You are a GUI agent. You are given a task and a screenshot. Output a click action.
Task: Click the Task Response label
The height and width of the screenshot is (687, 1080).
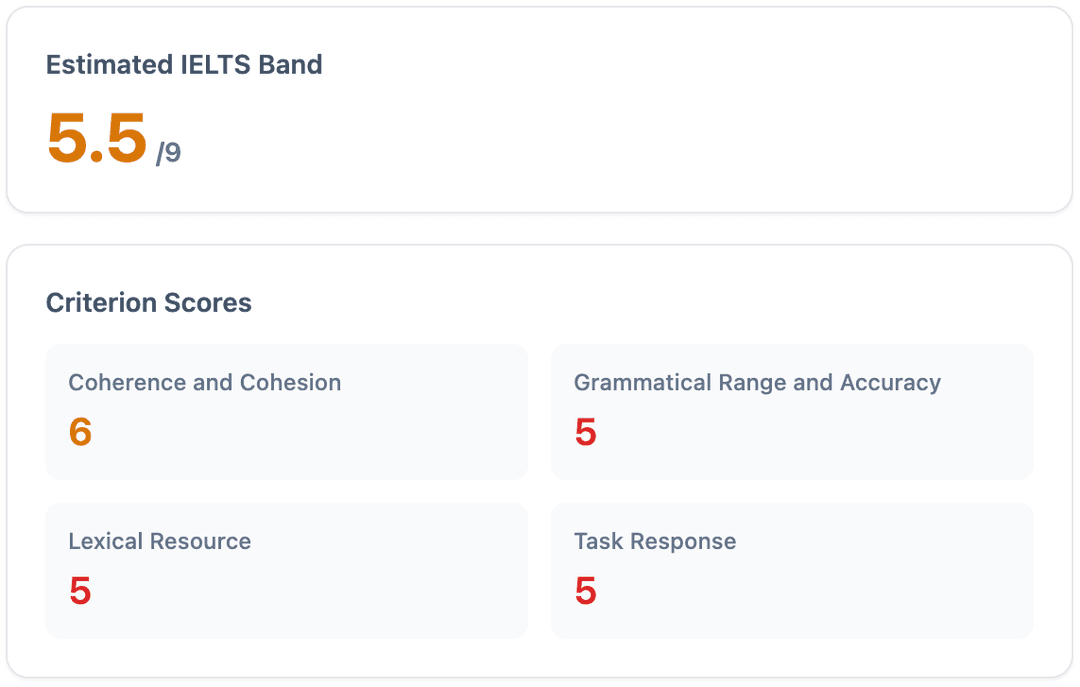(655, 541)
